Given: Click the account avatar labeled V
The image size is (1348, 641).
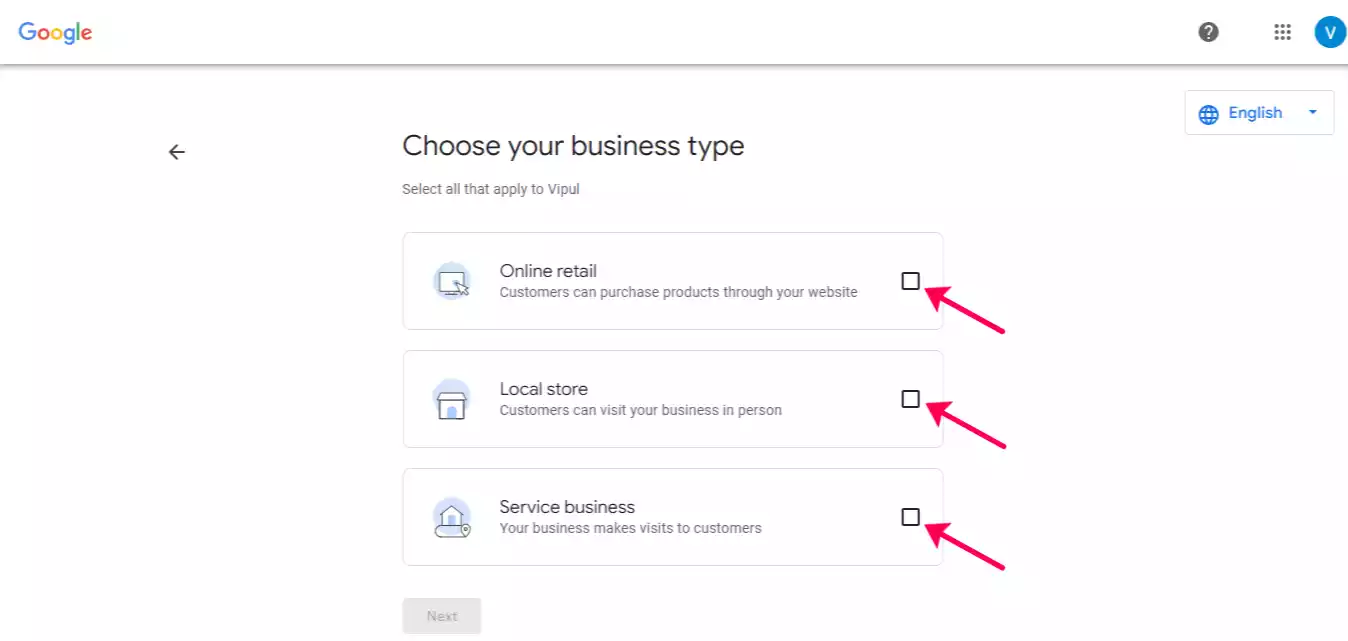Looking at the screenshot, I should pos(1329,32).
